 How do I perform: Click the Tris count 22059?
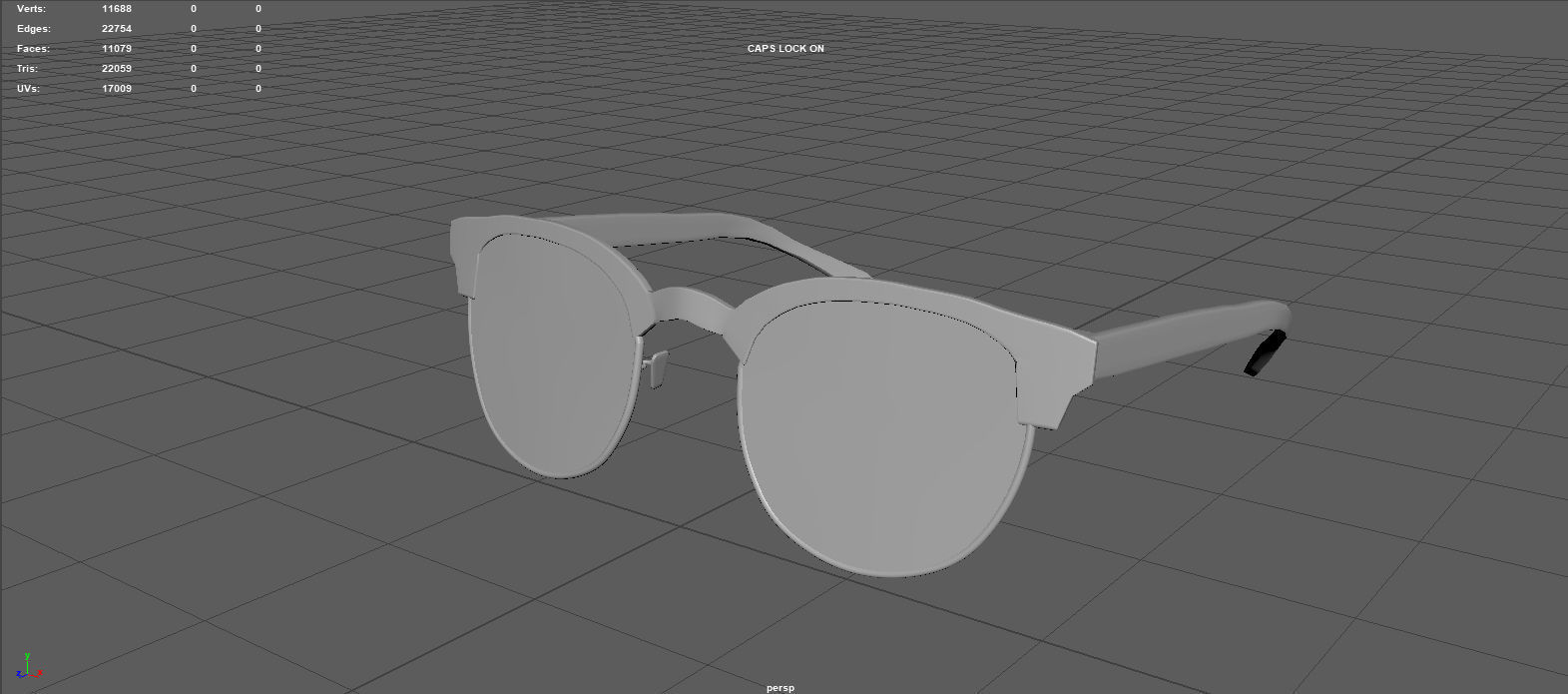click(116, 68)
